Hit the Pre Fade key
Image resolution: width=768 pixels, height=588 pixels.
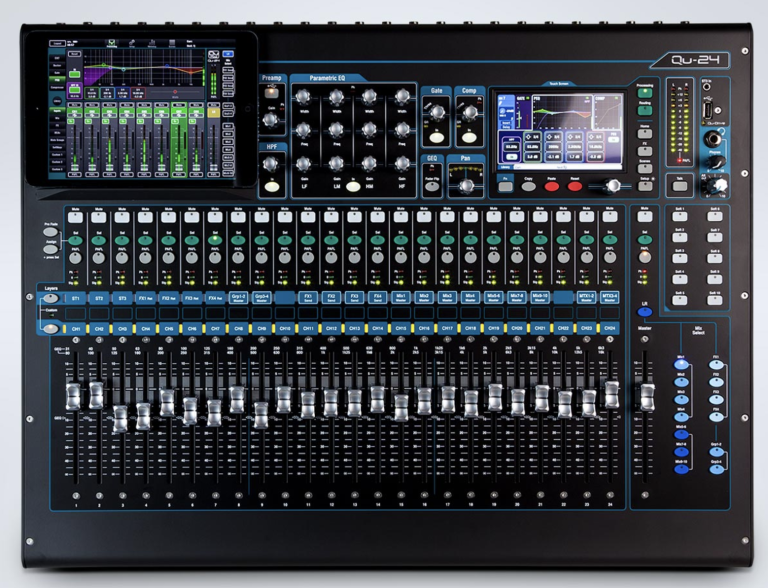(50, 232)
